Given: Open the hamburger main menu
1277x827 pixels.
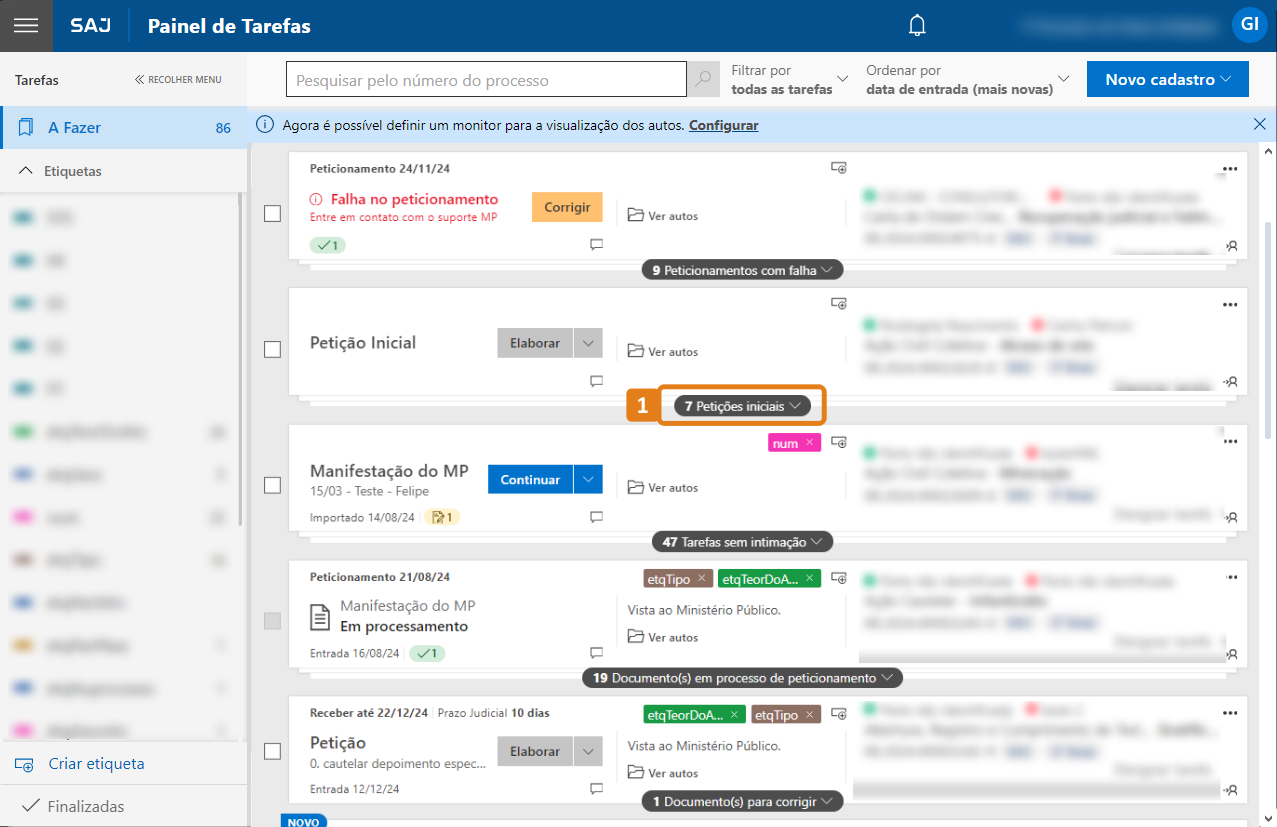Looking at the screenshot, I should click(x=25, y=26).
